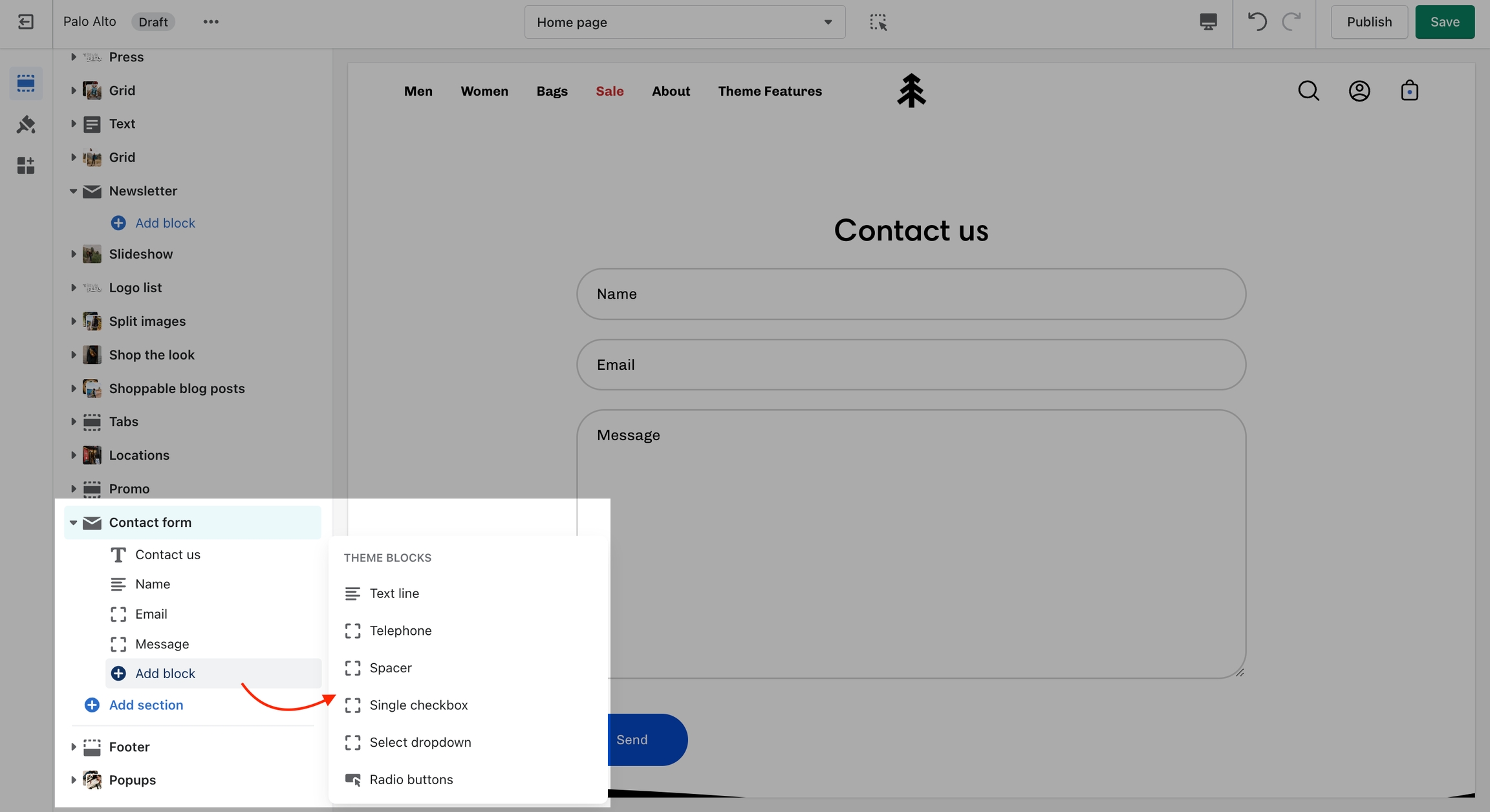Open the store search magnifier icon
1490x812 pixels.
tap(1308, 91)
